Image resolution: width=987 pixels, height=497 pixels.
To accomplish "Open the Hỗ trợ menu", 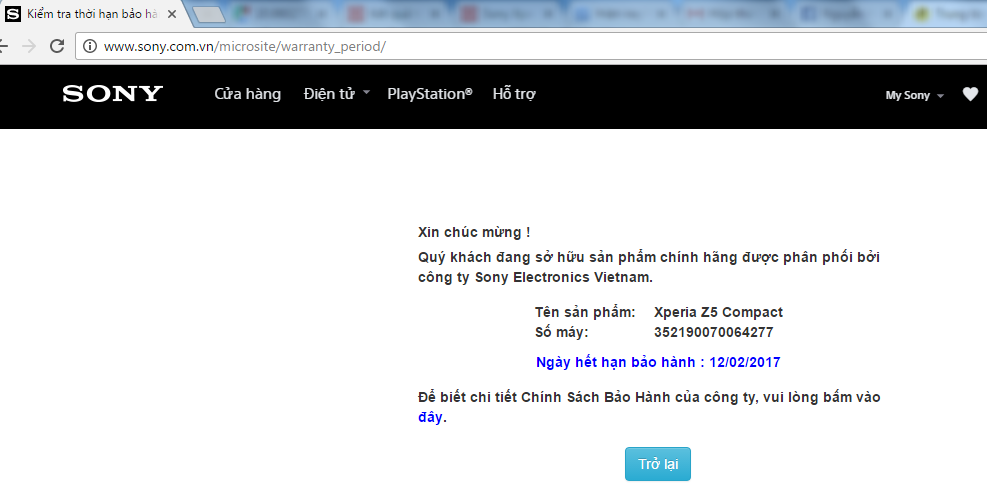I will tap(514, 94).
